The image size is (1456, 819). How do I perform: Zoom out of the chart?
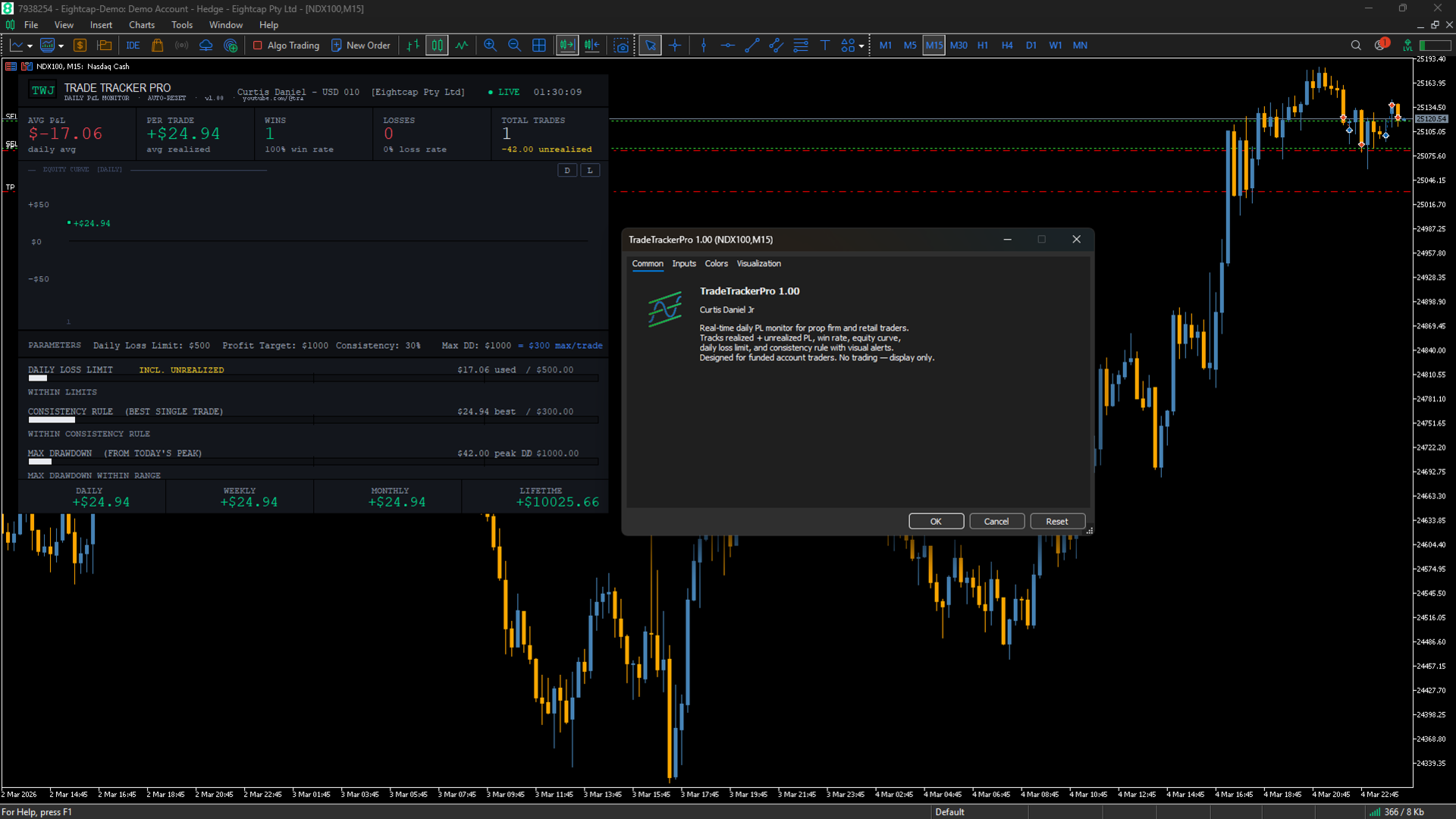pyautogui.click(x=514, y=45)
